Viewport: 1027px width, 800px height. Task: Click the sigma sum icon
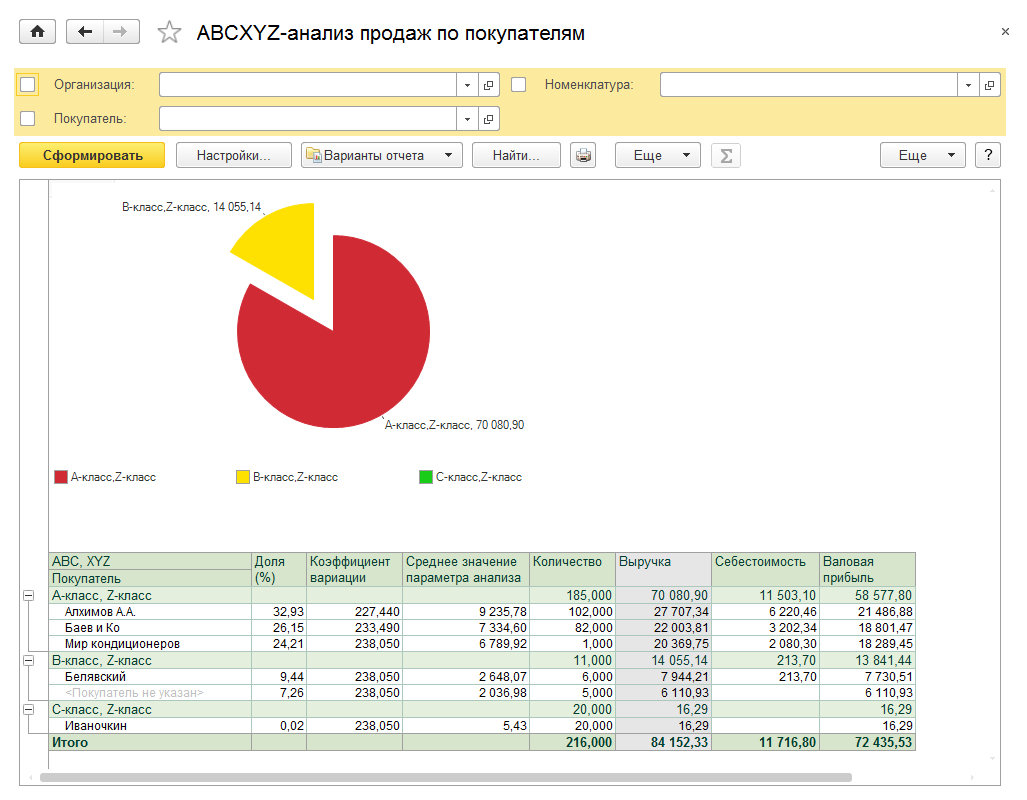pyautogui.click(x=726, y=155)
